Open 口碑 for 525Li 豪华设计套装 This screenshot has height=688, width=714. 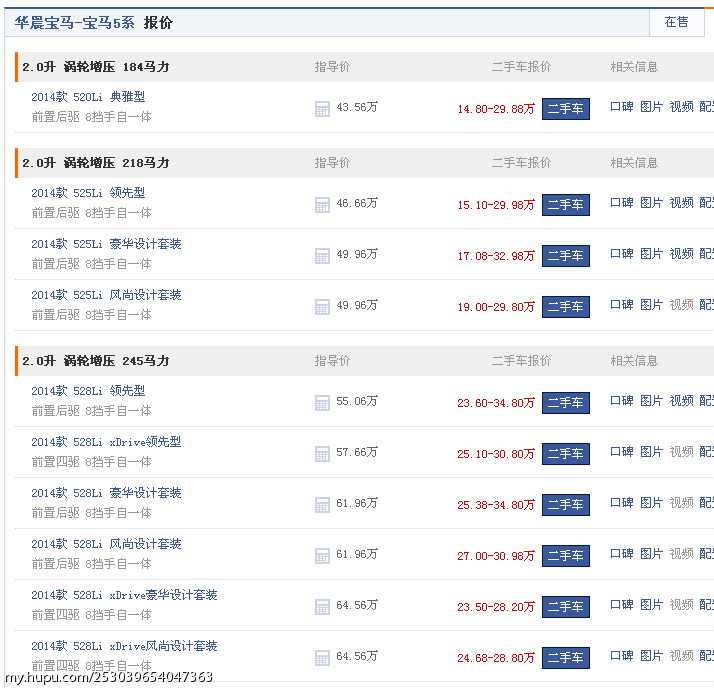pos(622,254)
